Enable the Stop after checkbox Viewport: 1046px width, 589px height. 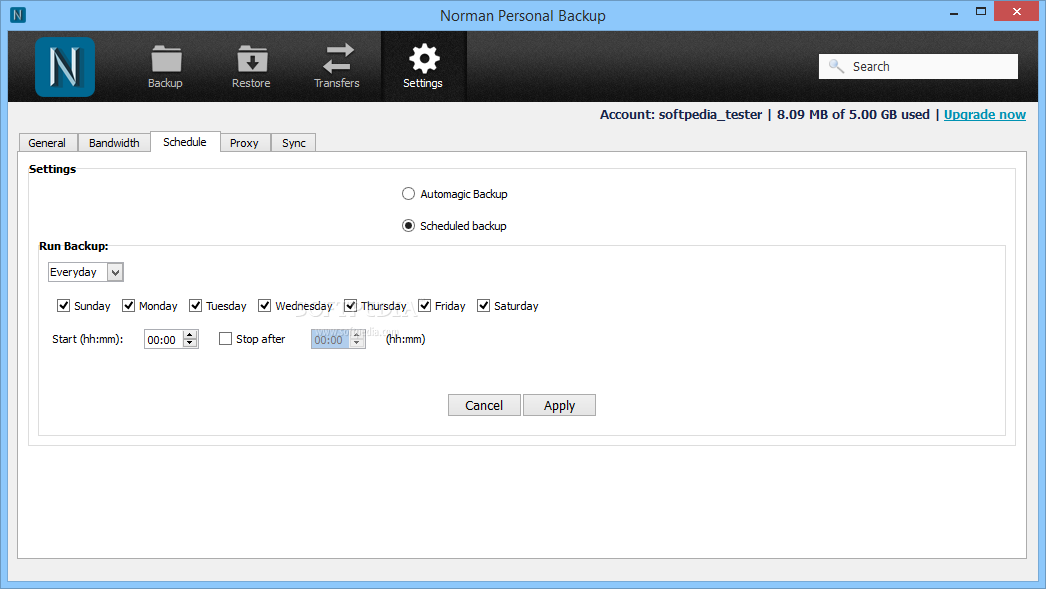coord(225,339)
